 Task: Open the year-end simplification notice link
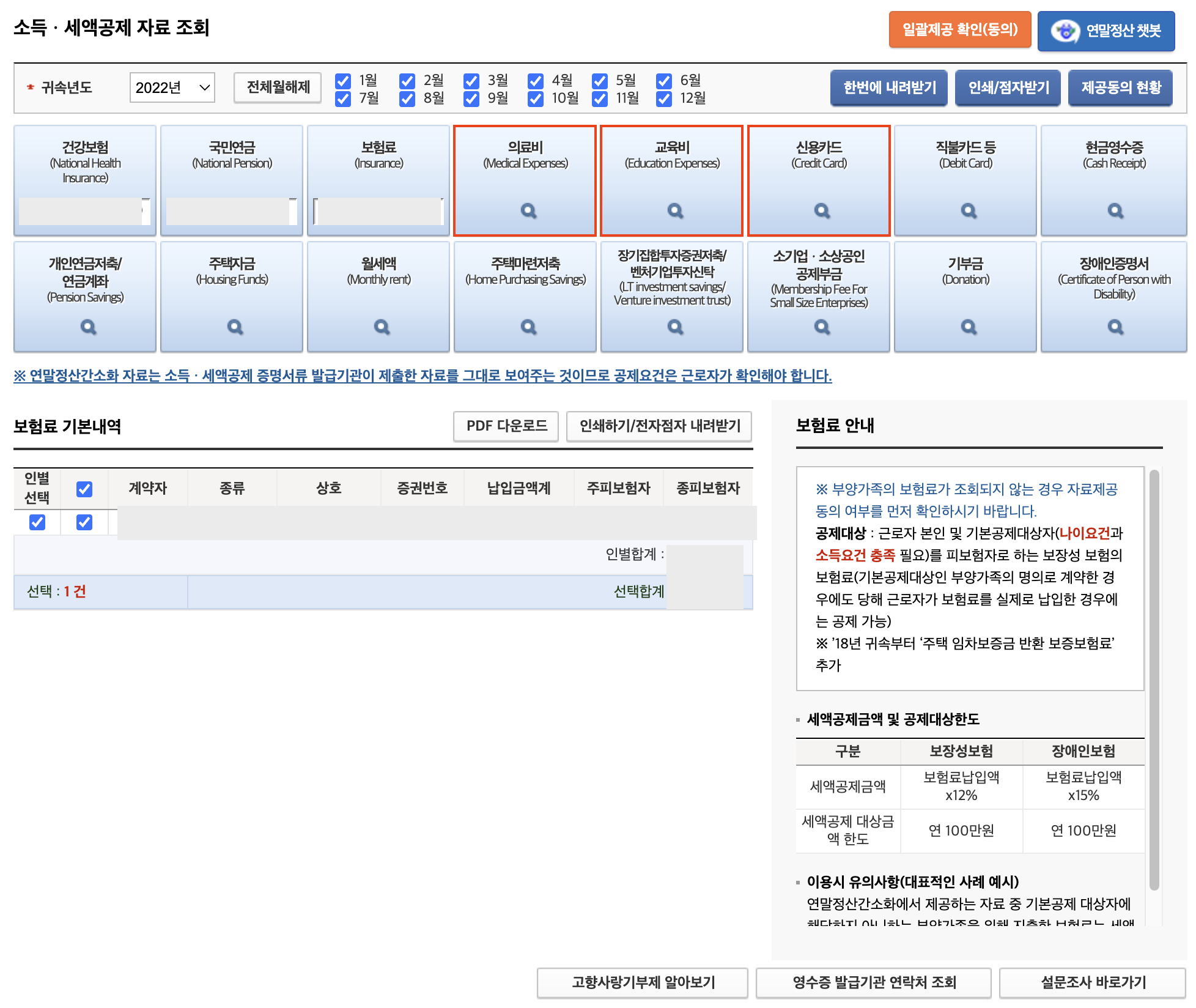(423, 376)
